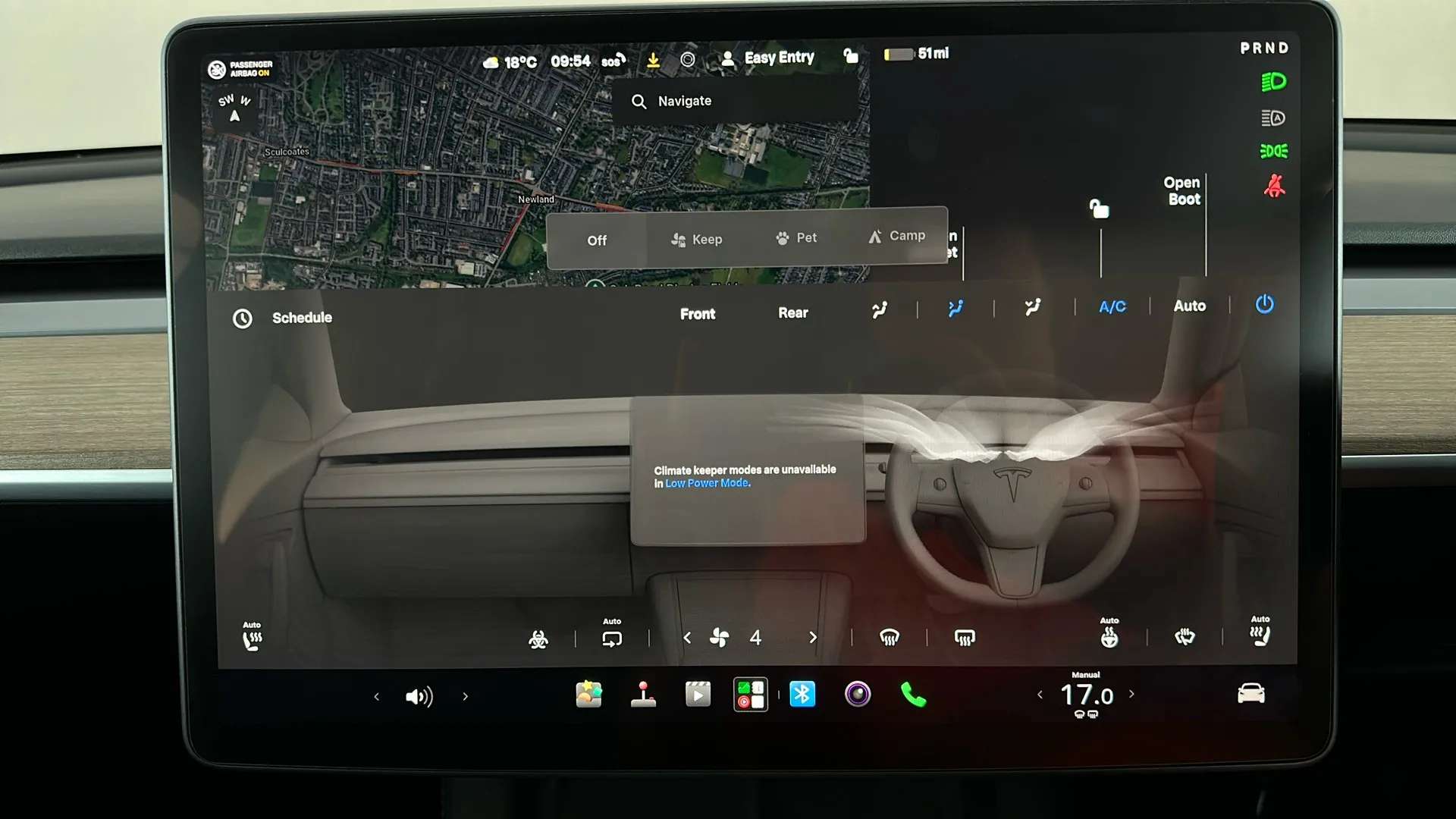Toggle foot-level airflow vent icon
Image resolution: width=1456 pixels, height=819 pixels.
pos(1032,307)
